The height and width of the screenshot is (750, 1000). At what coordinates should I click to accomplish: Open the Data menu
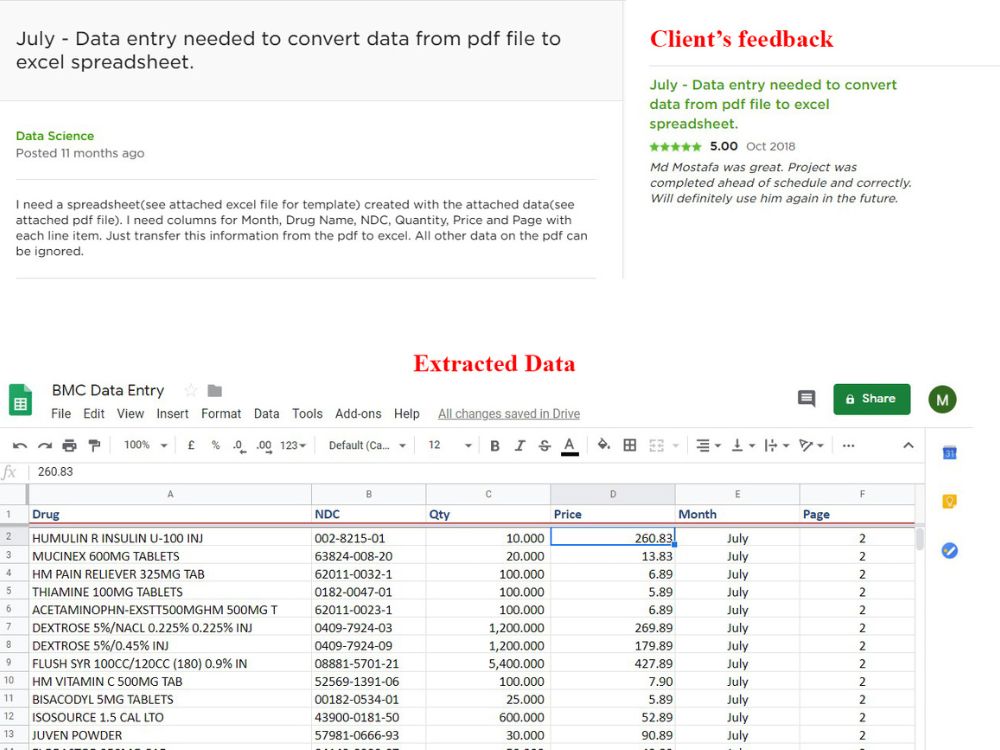click(x=266, y=413)
